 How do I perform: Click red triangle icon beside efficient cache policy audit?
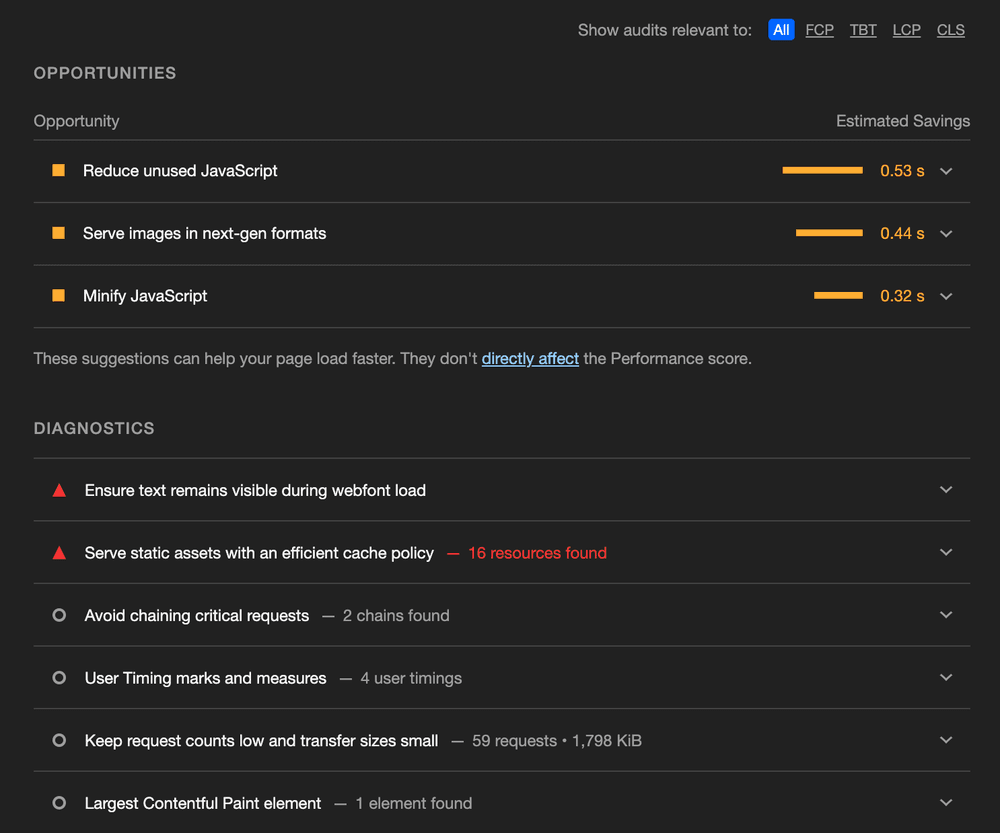59,553
